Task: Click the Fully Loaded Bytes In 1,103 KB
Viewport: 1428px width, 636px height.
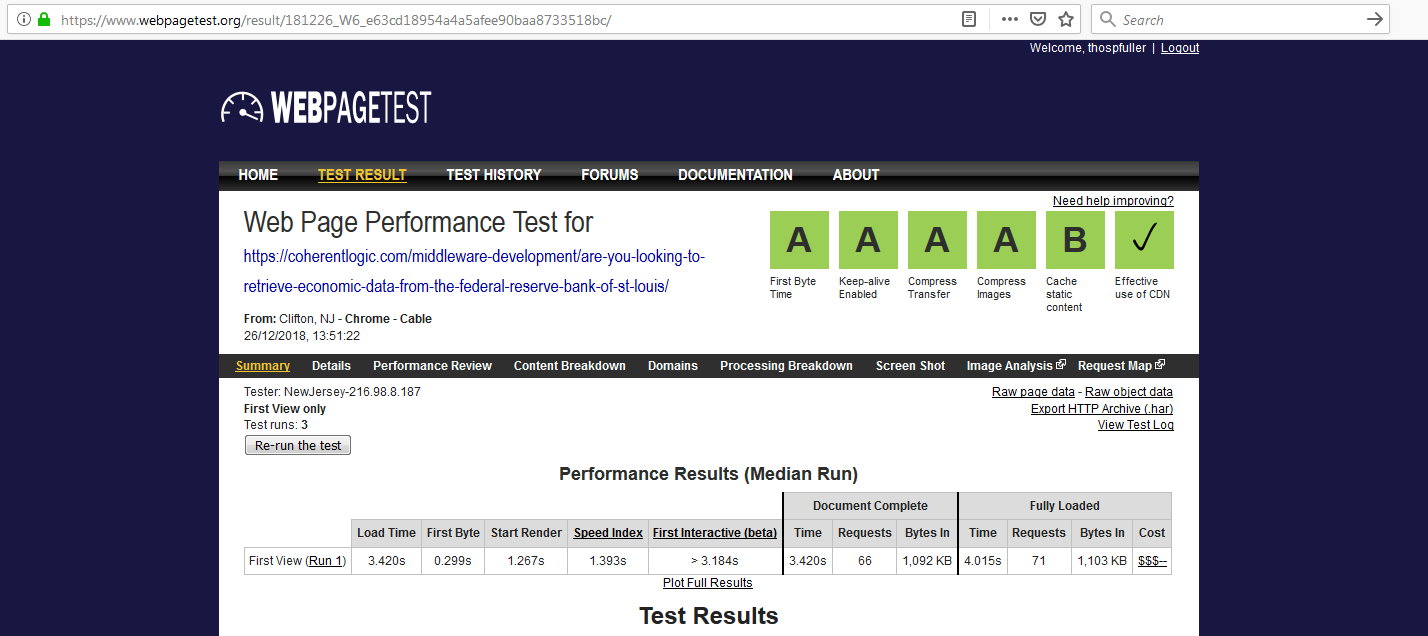Action: [1102, 561]
